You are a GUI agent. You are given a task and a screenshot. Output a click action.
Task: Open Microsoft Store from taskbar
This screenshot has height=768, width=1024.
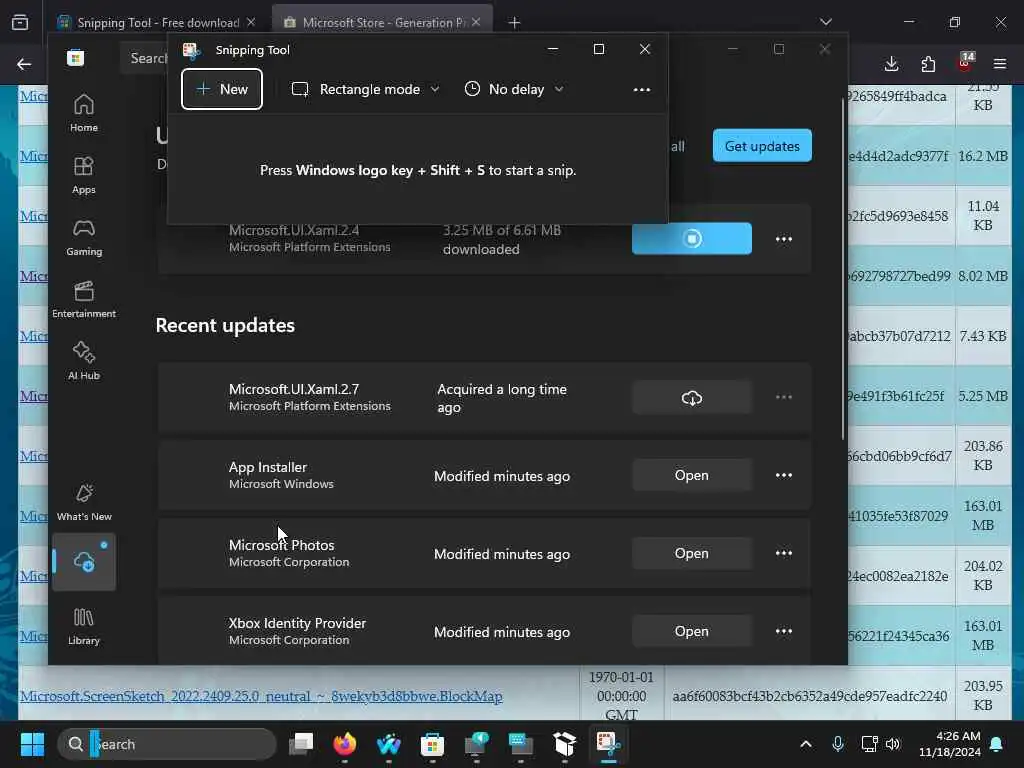(432, 744)
